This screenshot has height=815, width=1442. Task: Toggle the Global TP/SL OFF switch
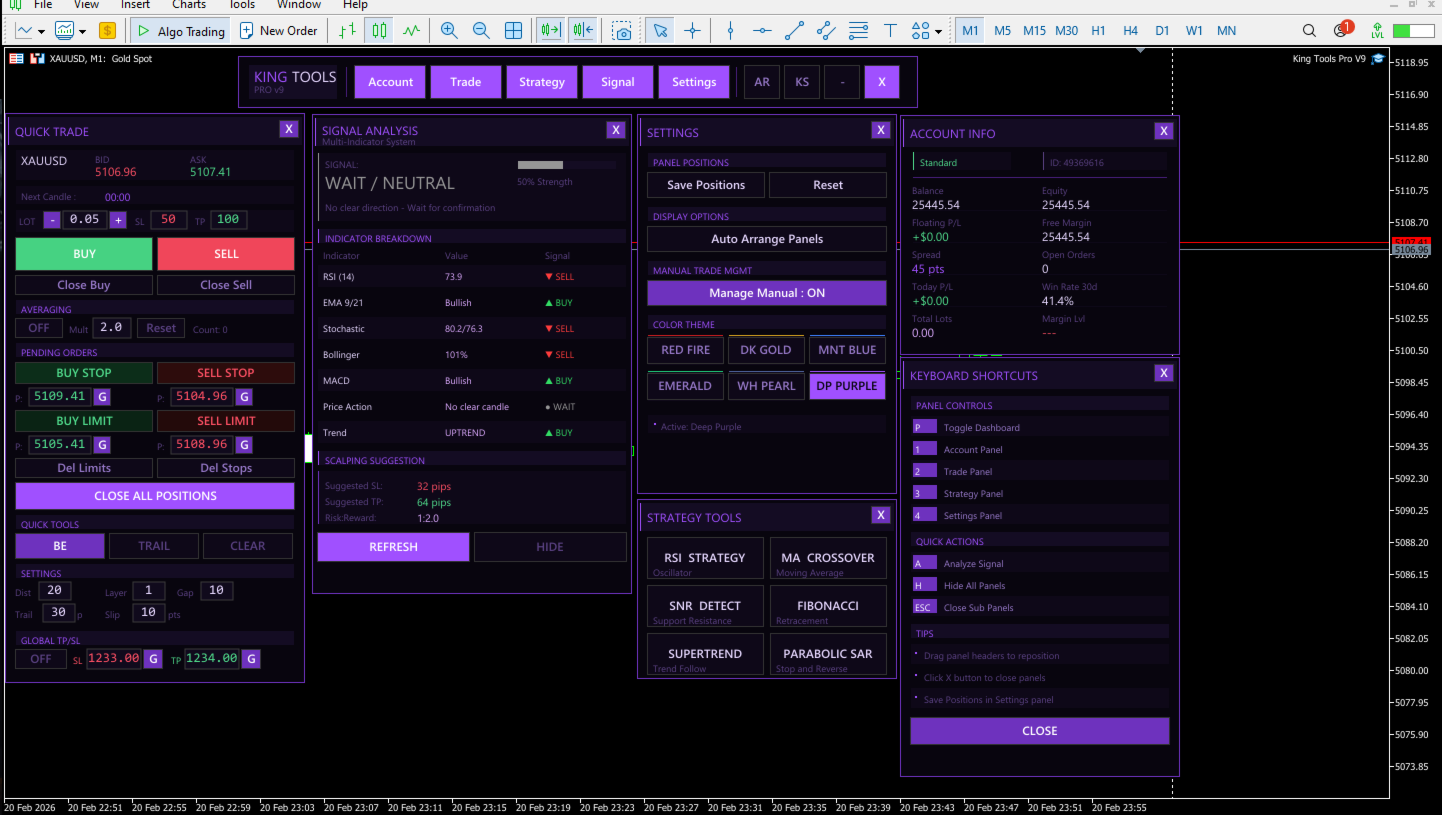(41, 659)
